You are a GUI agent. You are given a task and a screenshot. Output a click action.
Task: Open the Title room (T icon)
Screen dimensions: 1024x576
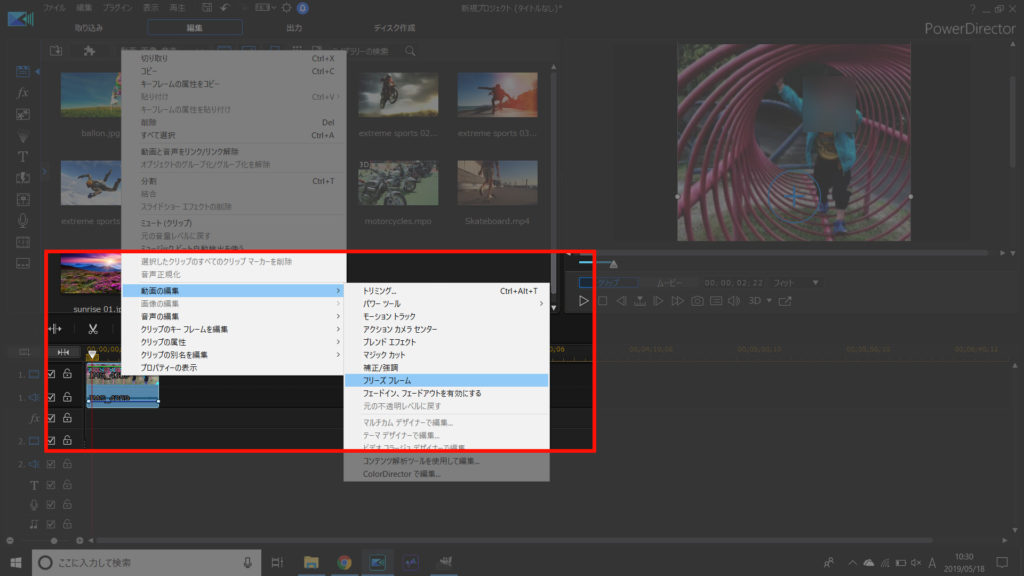pyautogui.click(x=23, y=156)
